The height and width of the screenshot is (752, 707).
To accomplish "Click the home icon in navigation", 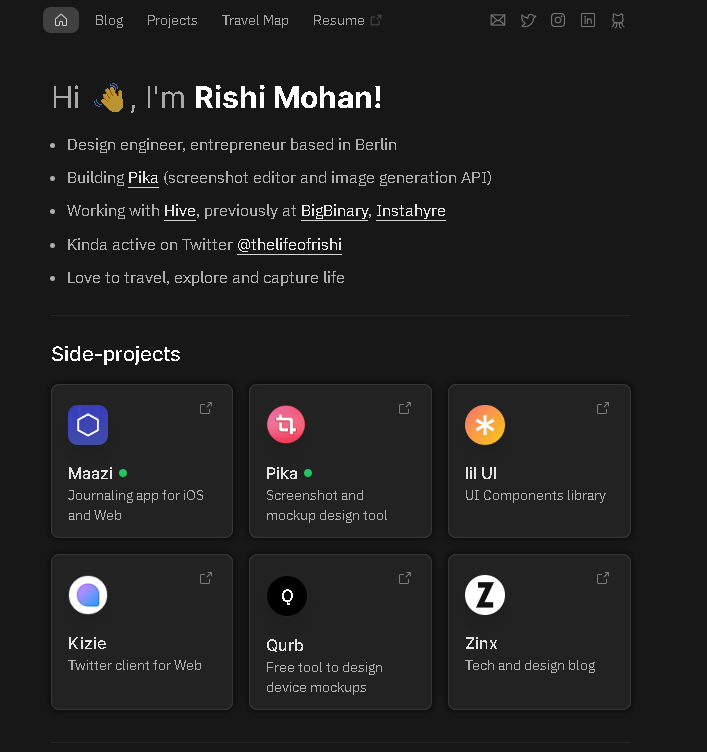I will point(61,20).
